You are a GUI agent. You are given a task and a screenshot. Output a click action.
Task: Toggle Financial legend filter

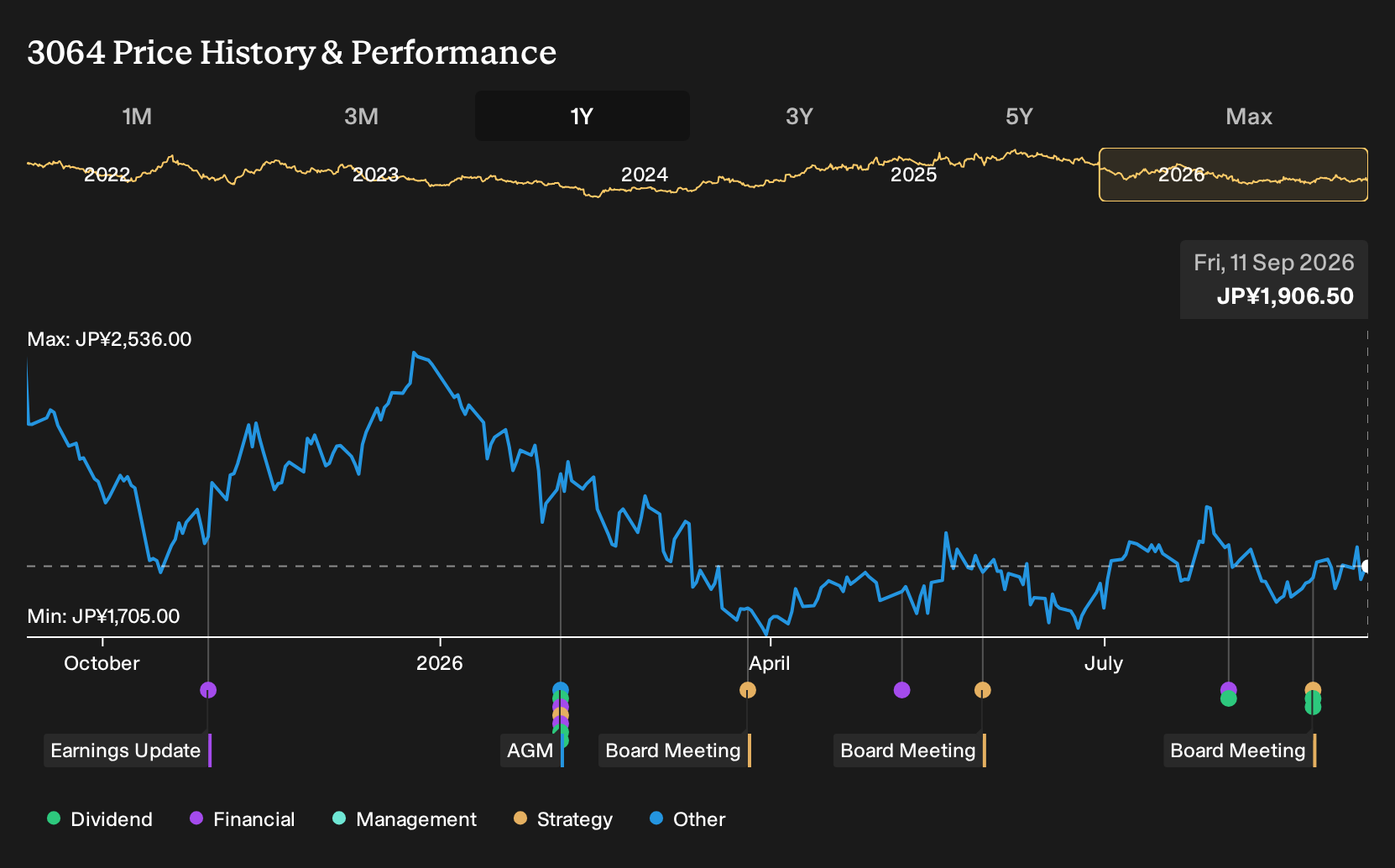(243, 819)
